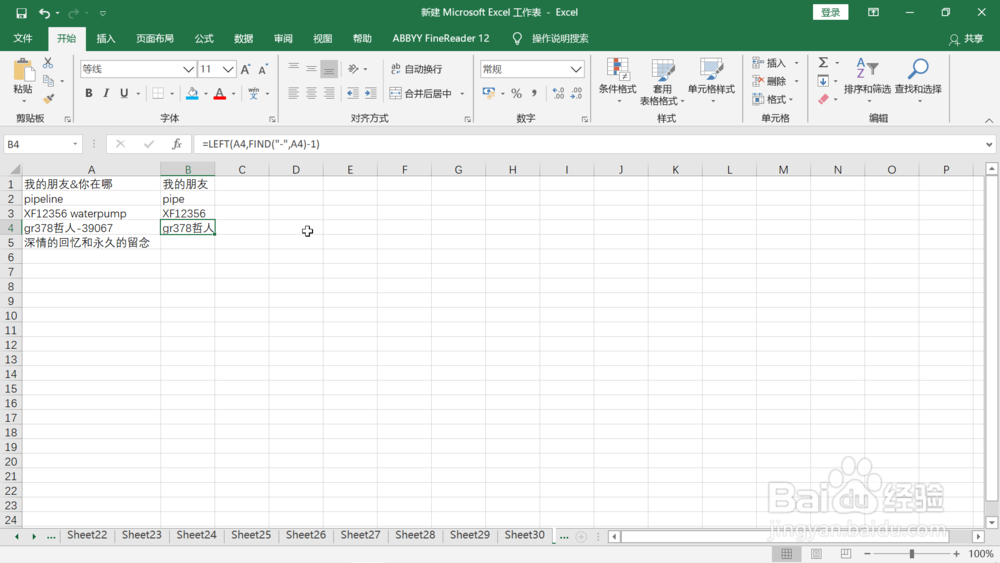Set vertical alignment to top
Screen dimensions: 1000x563
[x=293, y=68]
